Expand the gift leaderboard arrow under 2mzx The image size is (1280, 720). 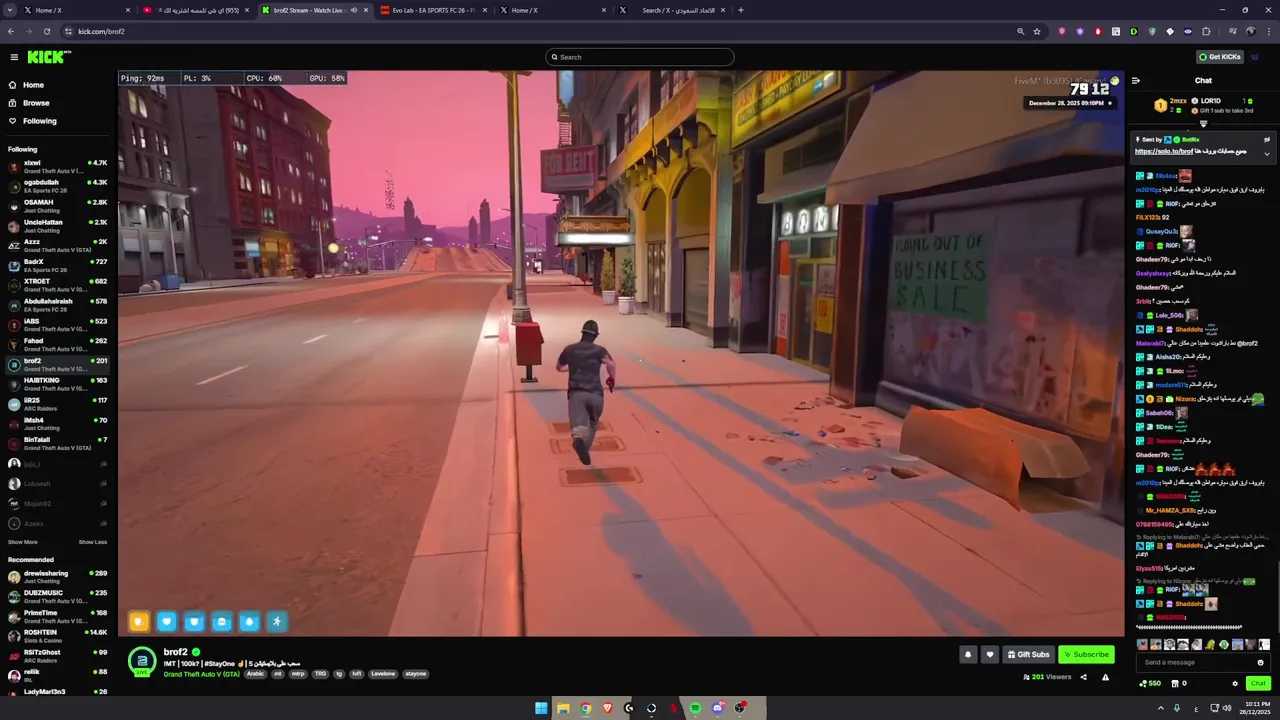point(1203,124)
